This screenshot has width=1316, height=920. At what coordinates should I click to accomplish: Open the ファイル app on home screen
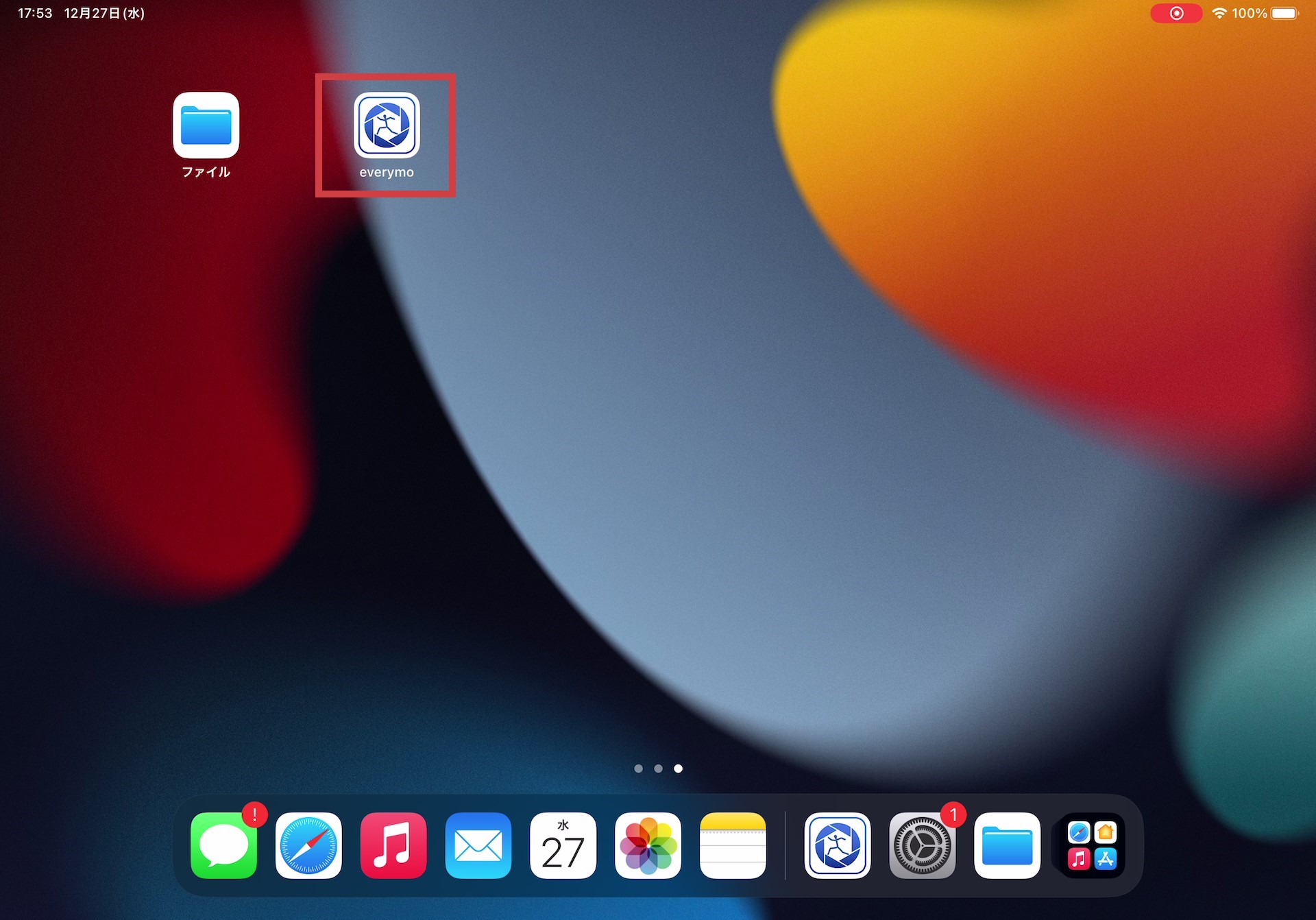(x=206, y=125)
